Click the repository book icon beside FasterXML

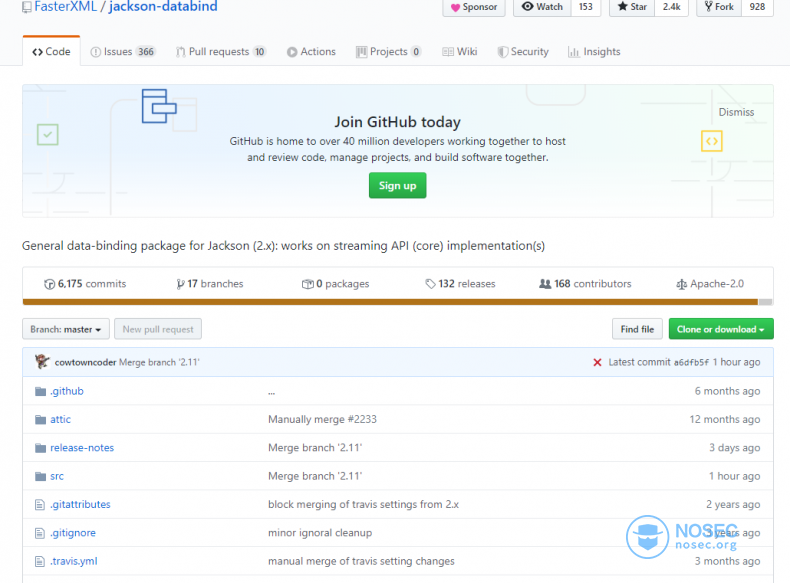coord(27,7)
